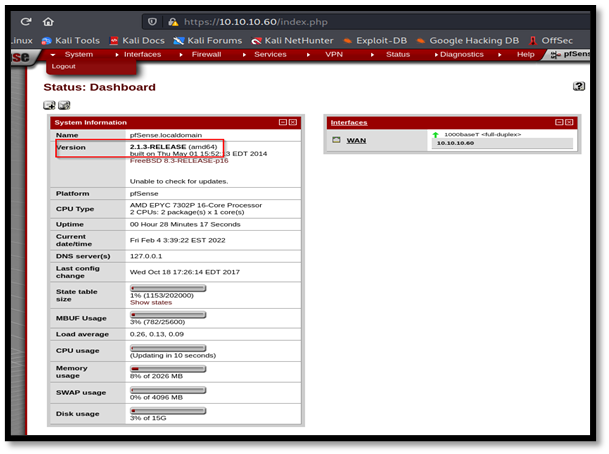This screenshot has height=454, width=609.
Task: Click the Memory usage progress bar
Action: click(x=168, y=369)
